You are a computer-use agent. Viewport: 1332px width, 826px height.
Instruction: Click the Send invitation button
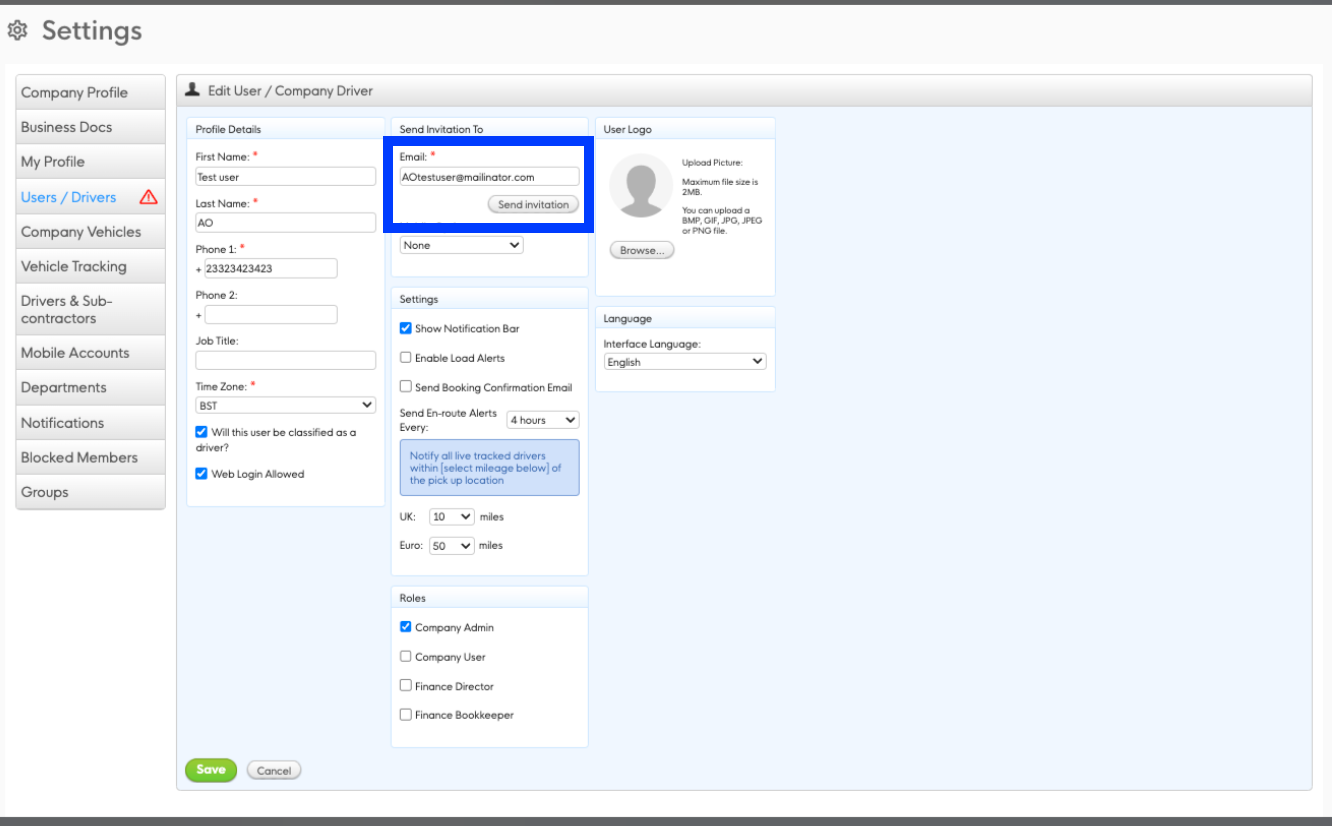point(533,205)
